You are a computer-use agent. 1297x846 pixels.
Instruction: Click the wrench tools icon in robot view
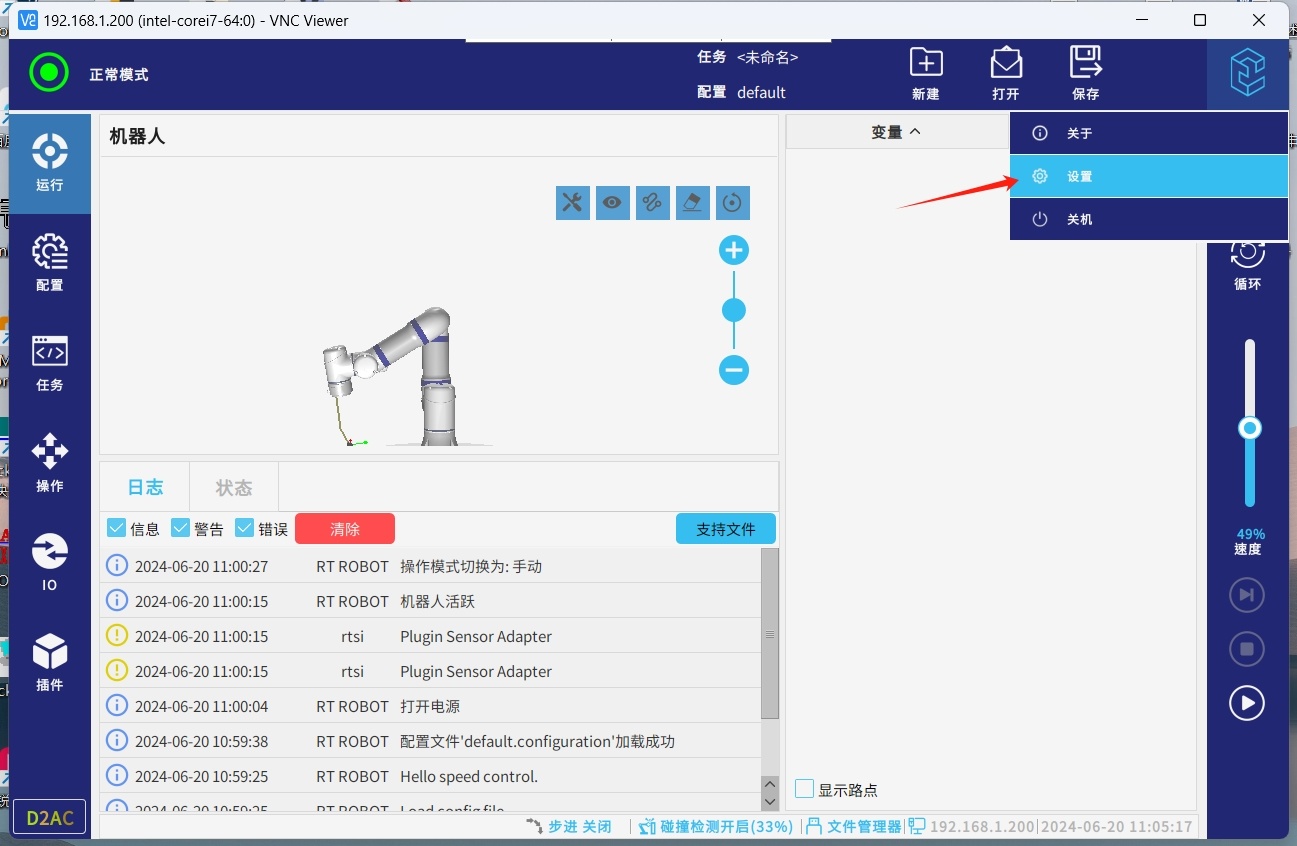point(572,203)
